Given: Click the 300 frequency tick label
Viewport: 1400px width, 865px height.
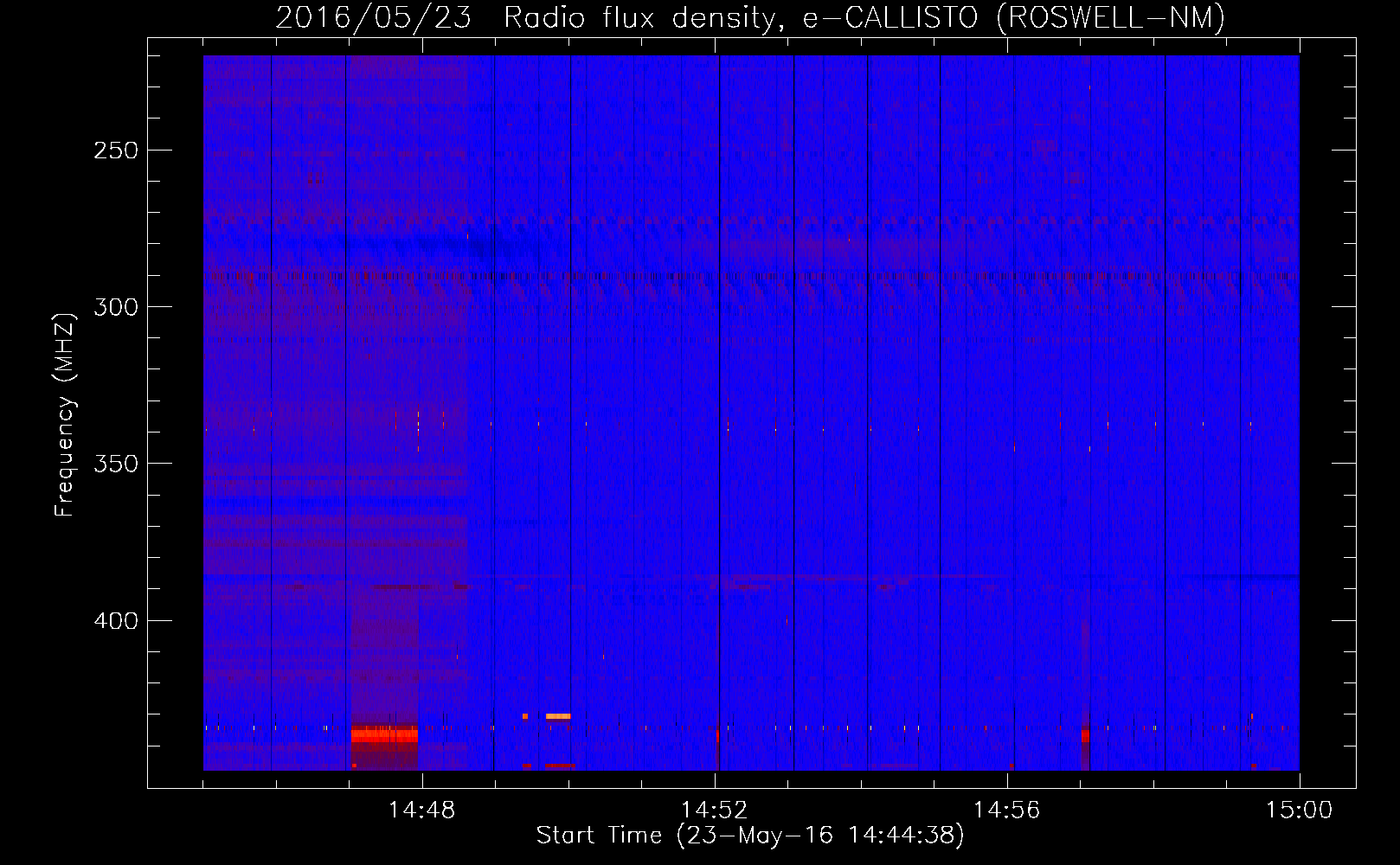Looking at the screenshot, I should [x=116, y=307].
